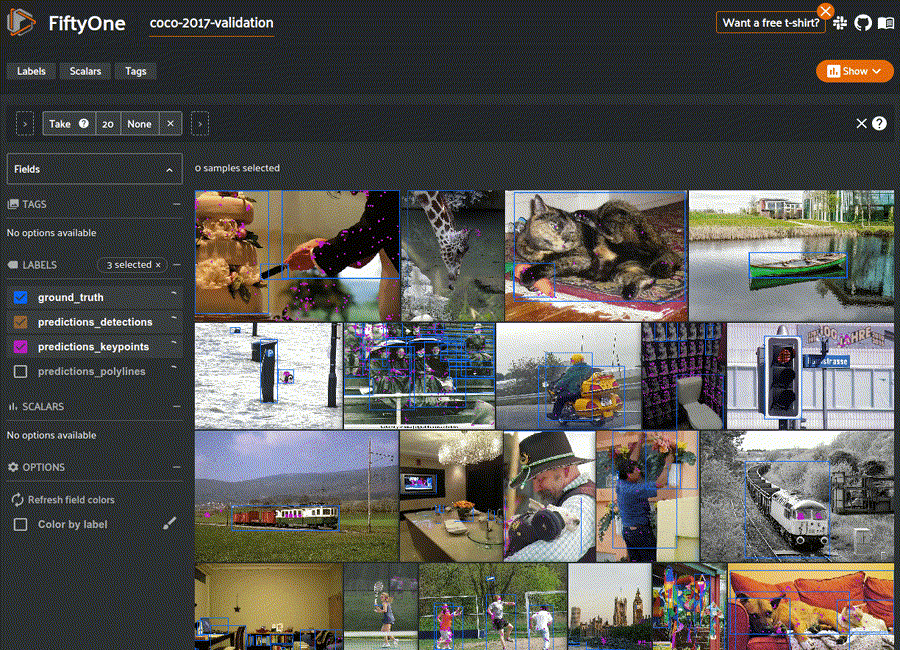
Task: Click the FiftyOne logo icon
Action: pyautogui.click(x=21, y=23)
